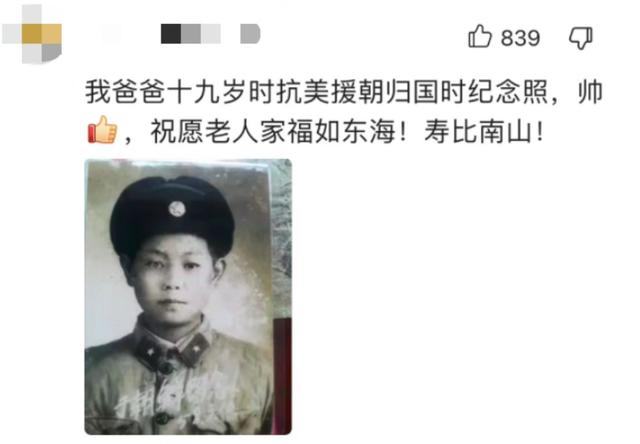Click the phrase 福如东海 in comment

pyautogui.click(x=342, y=131)
